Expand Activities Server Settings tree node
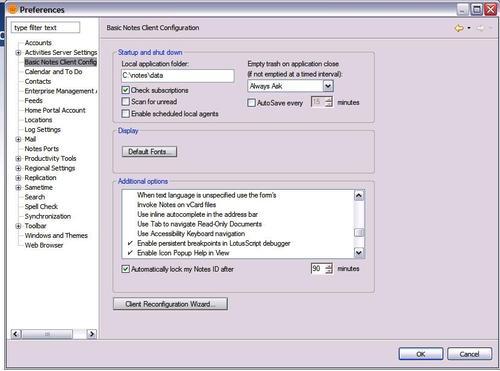500x371 pixels. 18,53
